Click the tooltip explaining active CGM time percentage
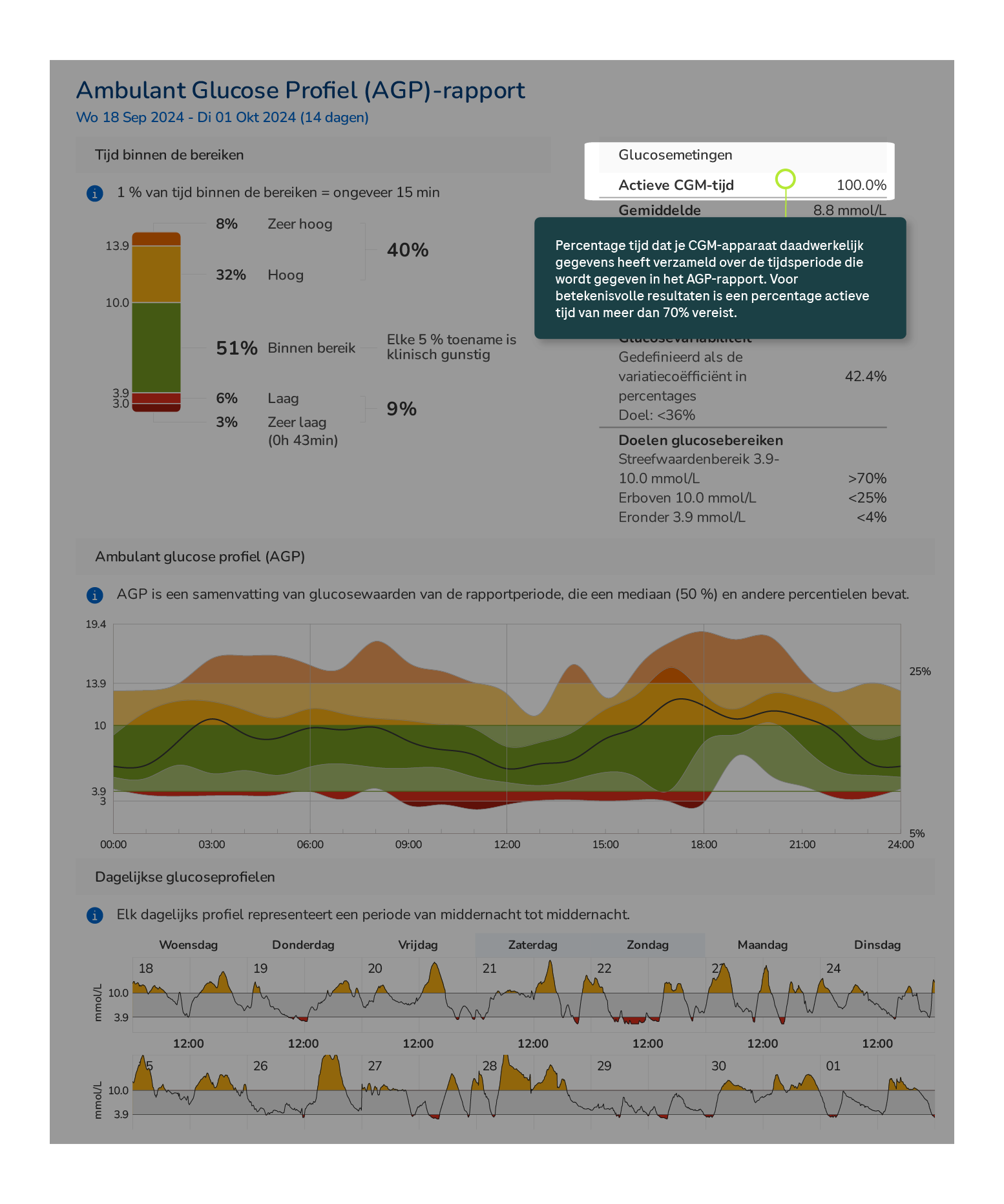 [x=720, y=278]
